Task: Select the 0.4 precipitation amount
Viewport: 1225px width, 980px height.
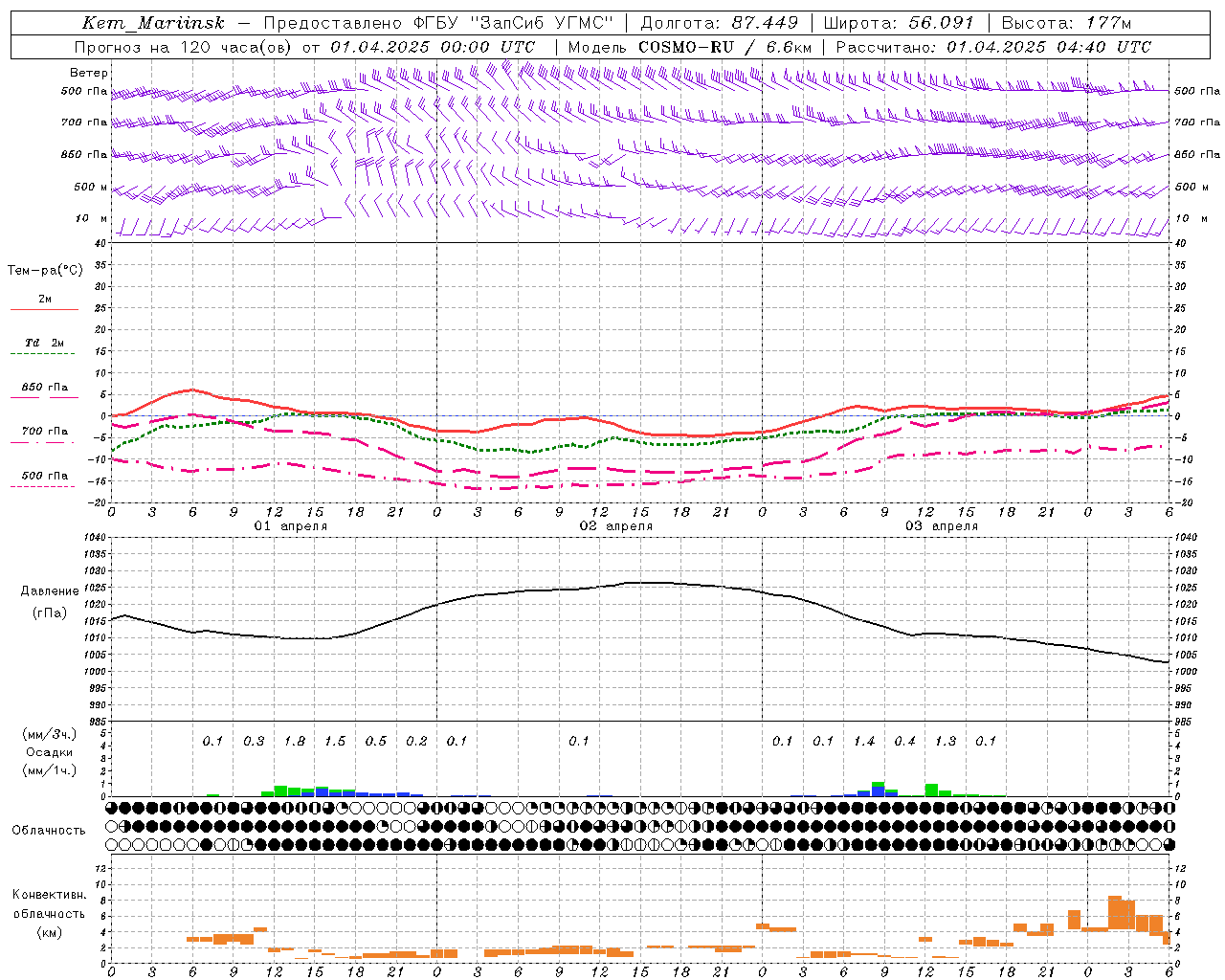Action: click(x=904, y=742)
